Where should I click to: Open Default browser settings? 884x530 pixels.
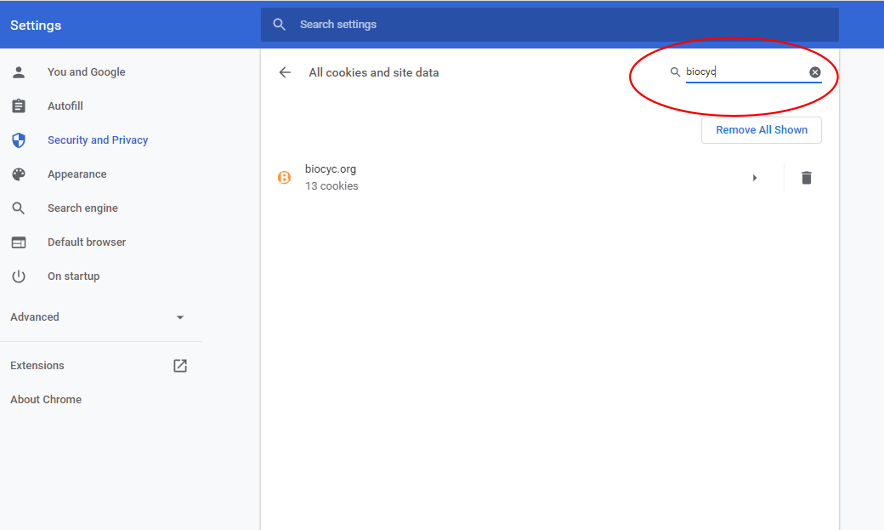pyautogui.click(x=86, y=242)
